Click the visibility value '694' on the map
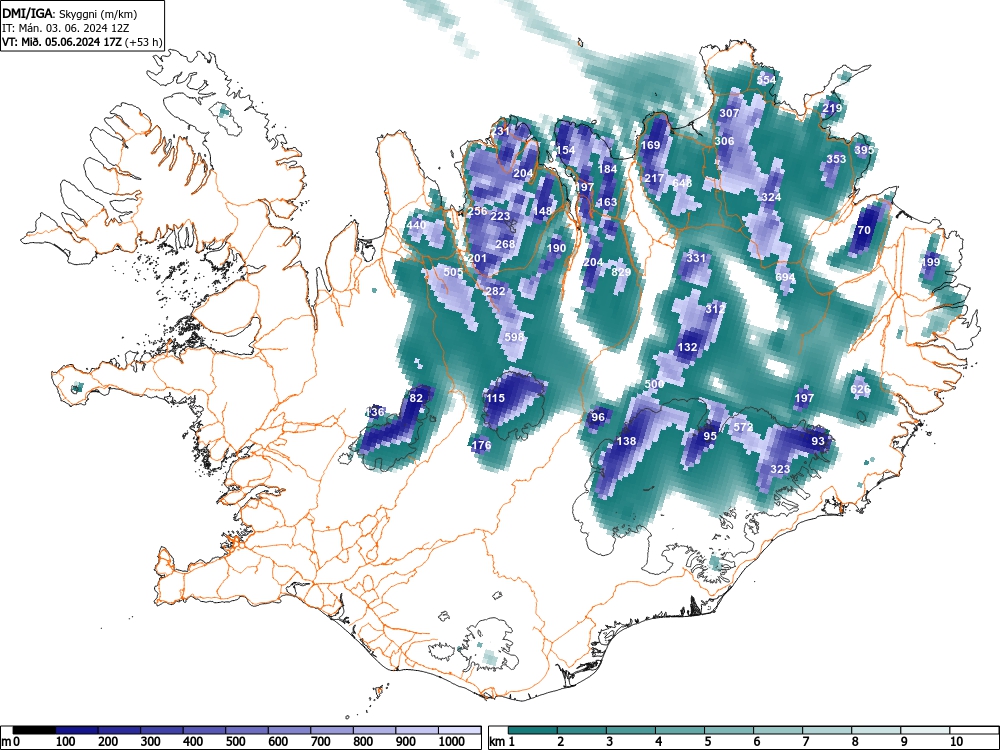Screen dimensions: 1000x750 (x=786, y=277)
